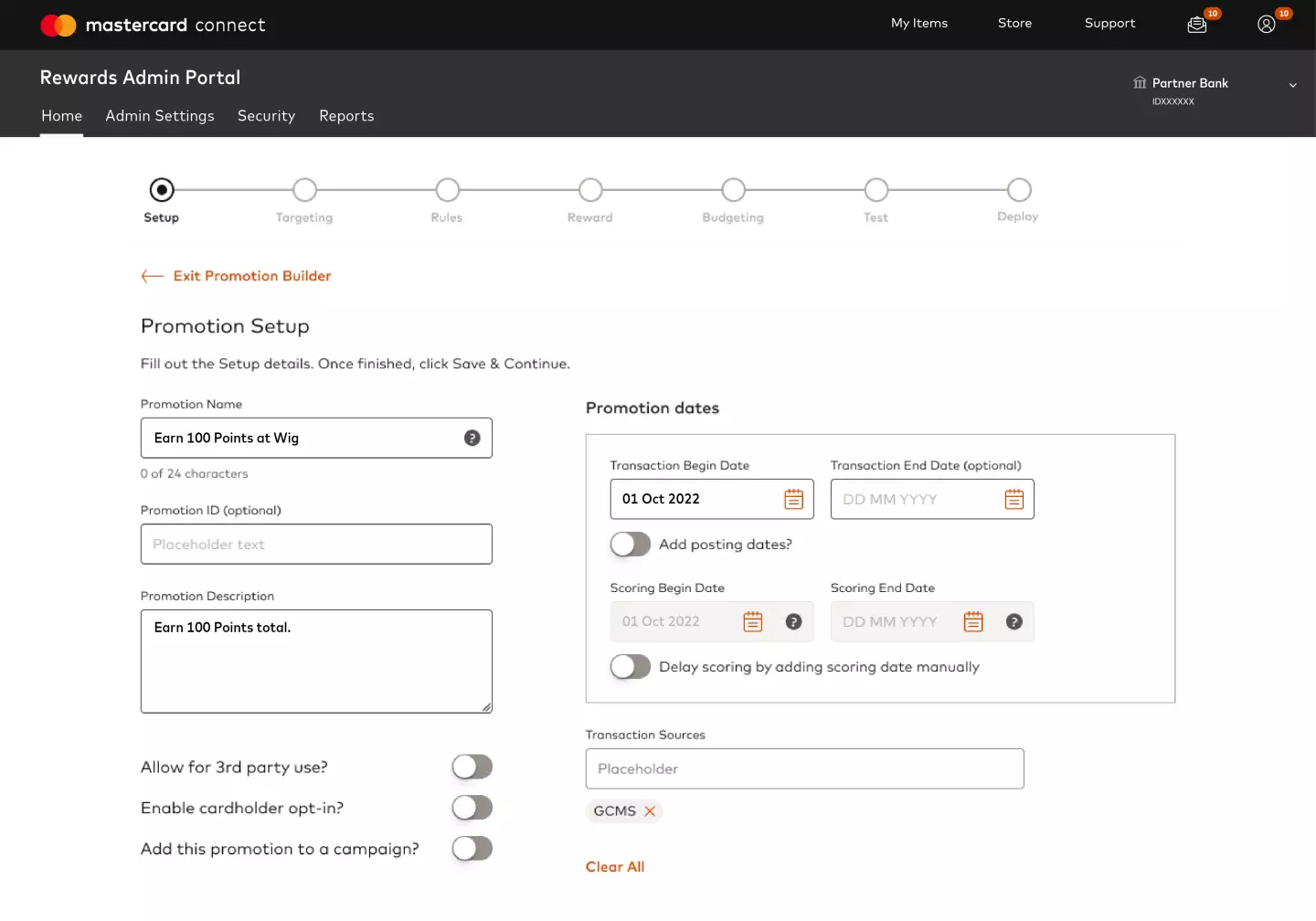Click the help icon next to Promotion Name

[x=472, y=438]
